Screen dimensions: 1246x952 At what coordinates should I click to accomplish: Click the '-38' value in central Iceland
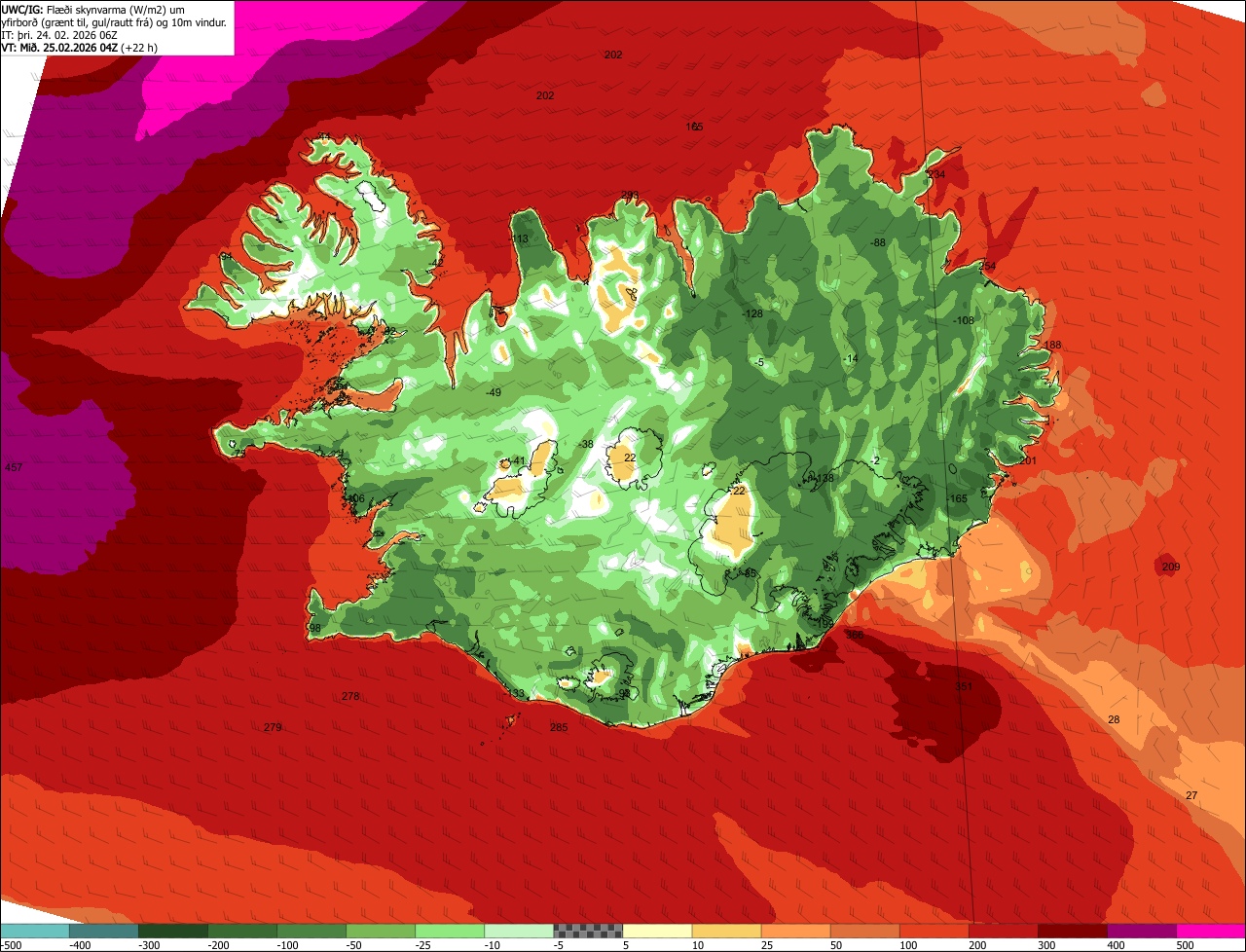click(585, 444)
